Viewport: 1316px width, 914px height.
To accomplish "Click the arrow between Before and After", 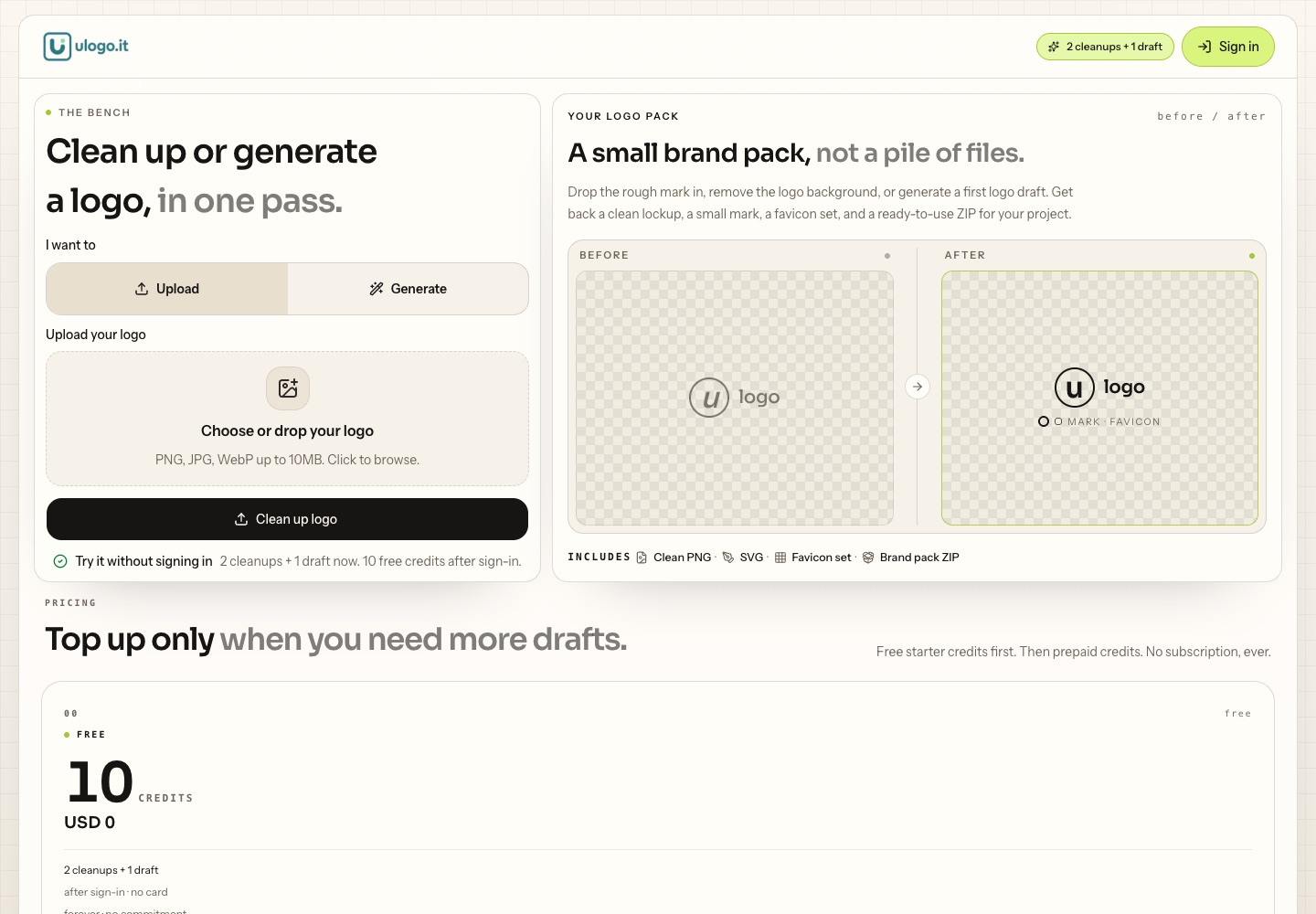I will click(x=918, y=387).
